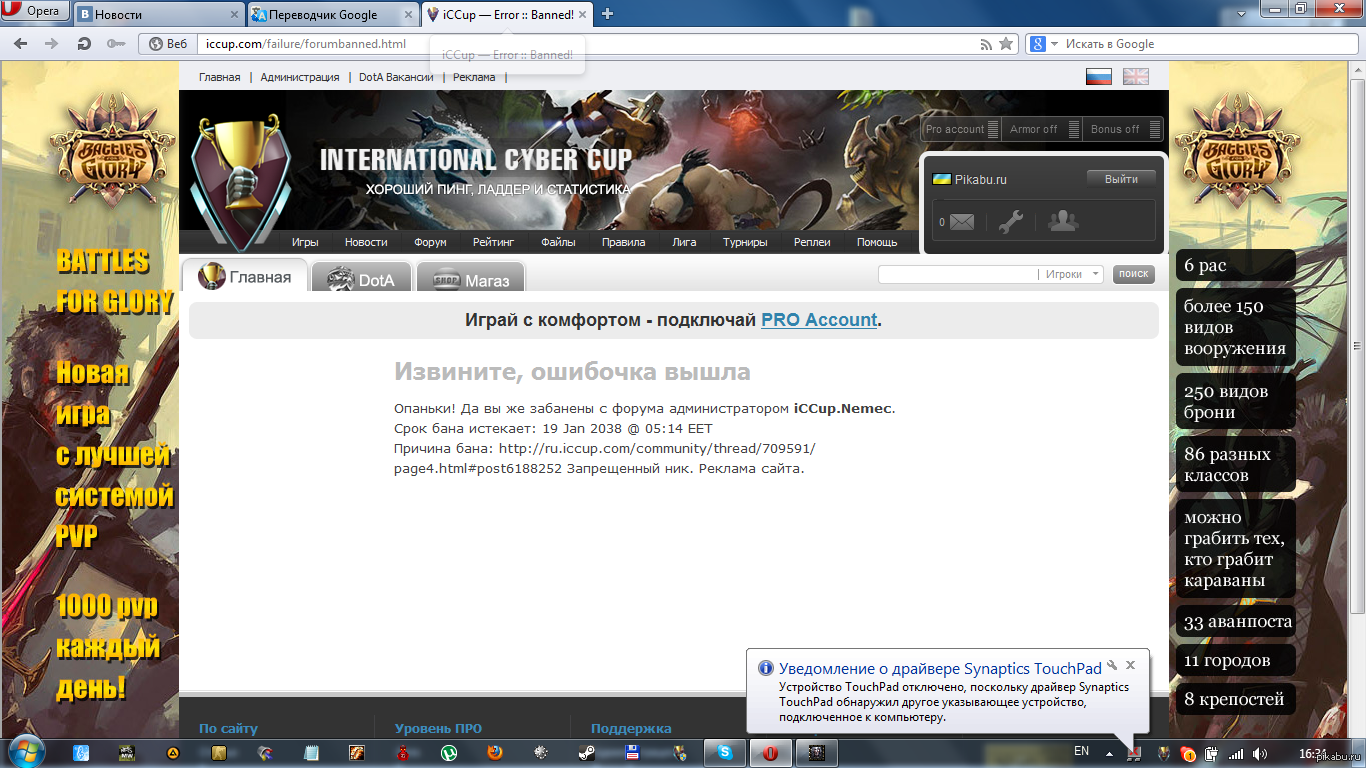1366x768 pixels.
Task: Open the Лига navigation menu
Action: tap(684, 242)
